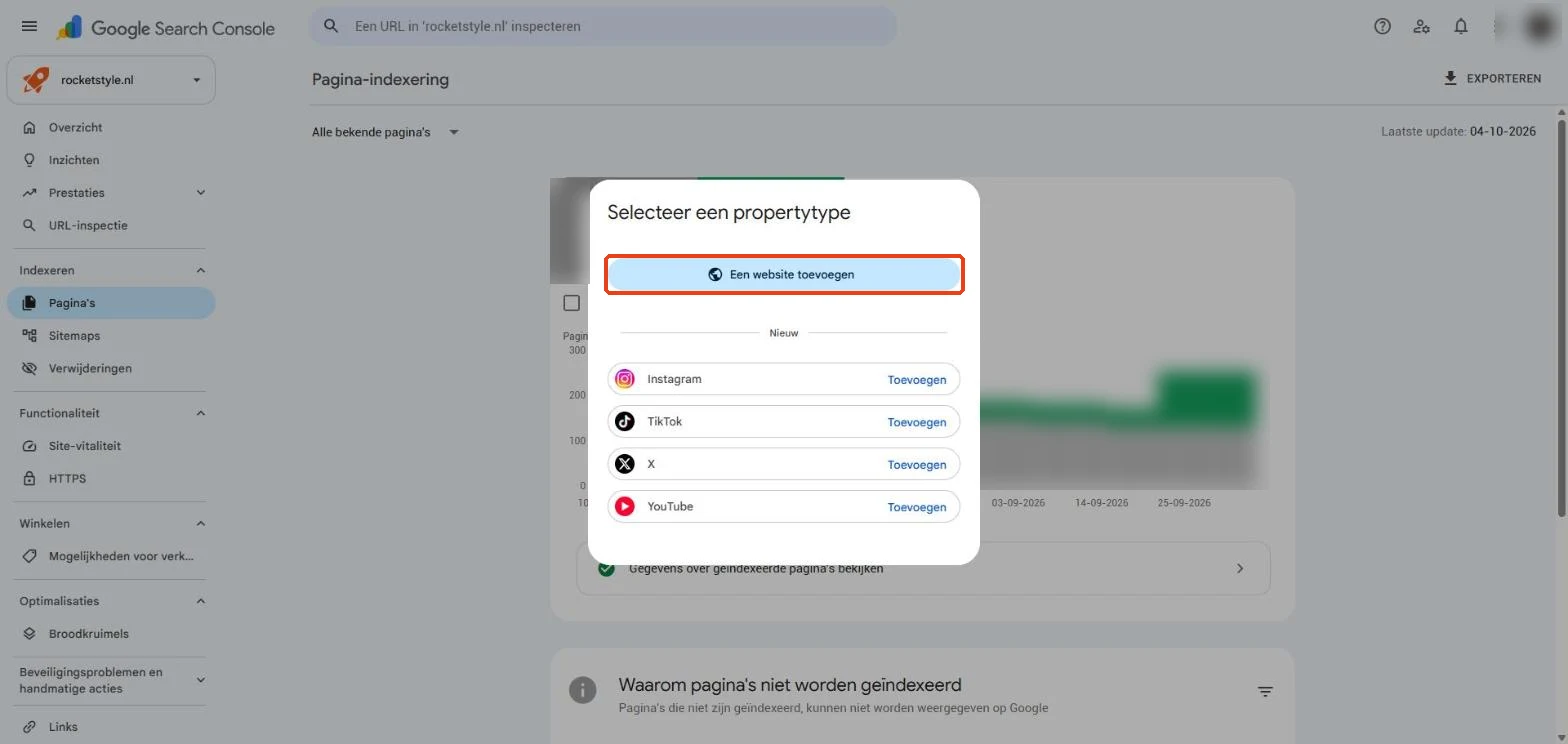
Task: Click the YouTube logo icon
Action: tap(625, 507)
